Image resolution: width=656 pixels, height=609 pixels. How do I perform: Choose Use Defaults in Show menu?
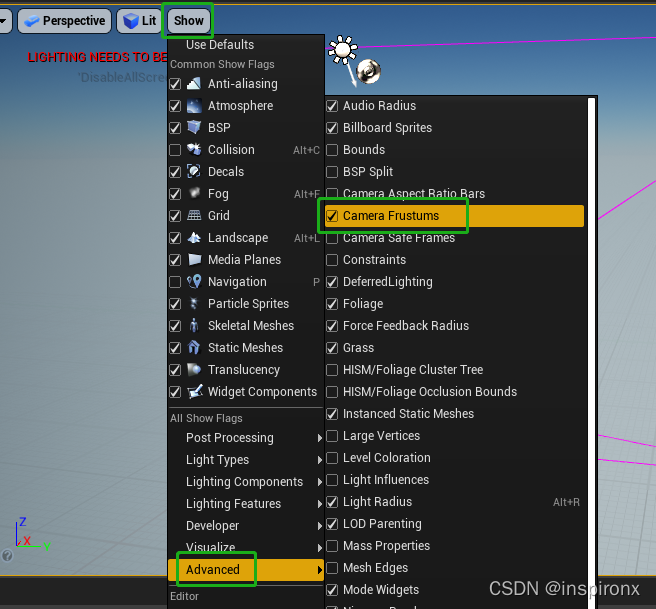[x=246, y=45]
